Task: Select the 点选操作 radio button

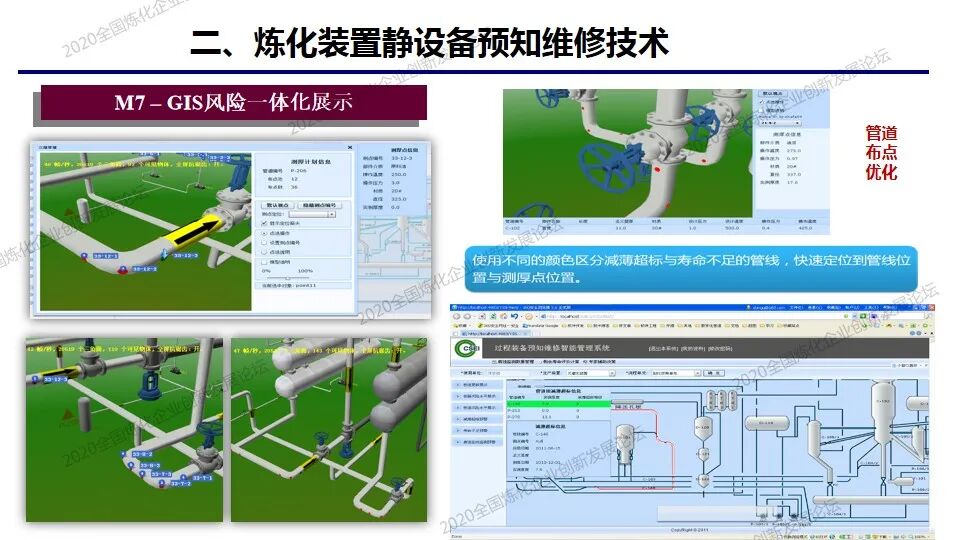Action: [x=264, y=233]
